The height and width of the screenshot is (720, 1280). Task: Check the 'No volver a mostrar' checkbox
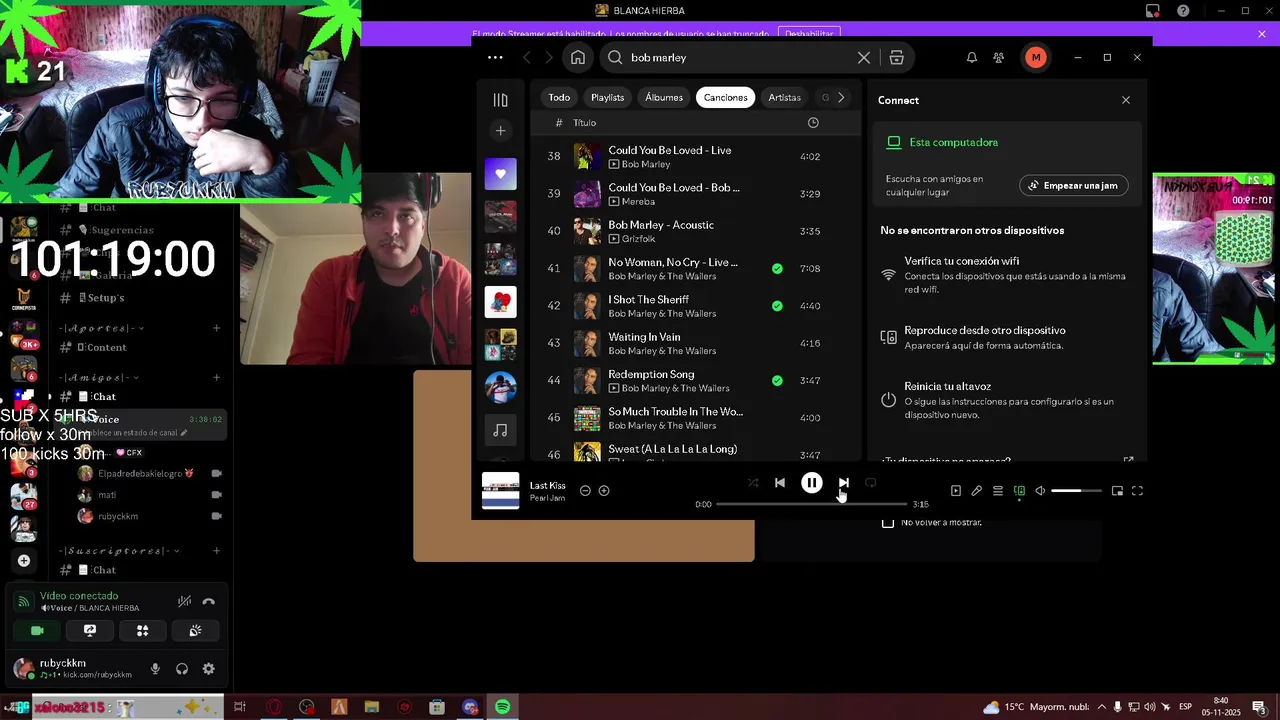coord(888,522)
